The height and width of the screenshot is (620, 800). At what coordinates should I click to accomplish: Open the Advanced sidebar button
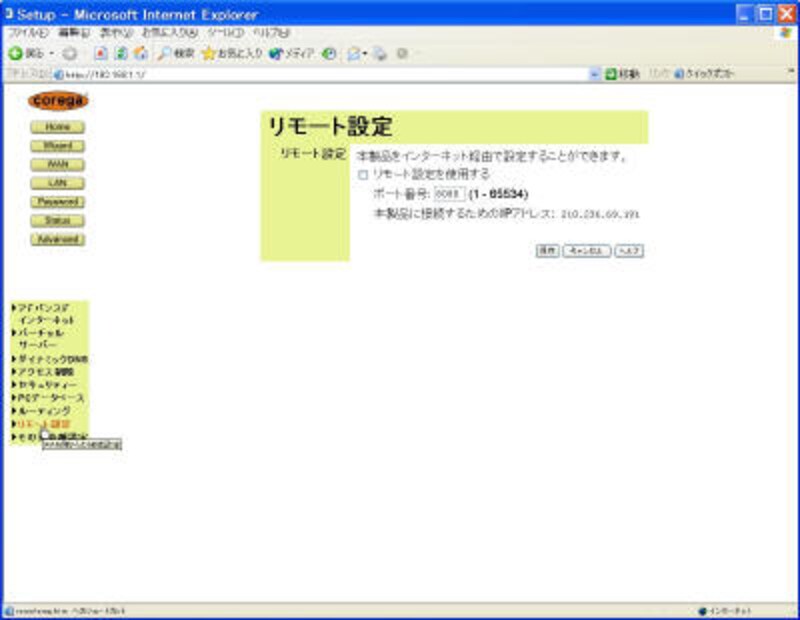[x=57, y=240]
